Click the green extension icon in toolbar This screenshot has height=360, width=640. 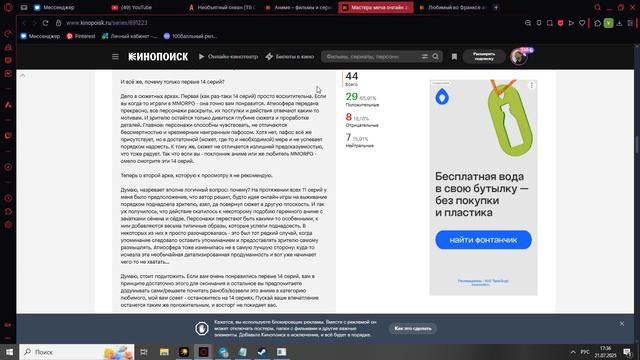point(608,23)
